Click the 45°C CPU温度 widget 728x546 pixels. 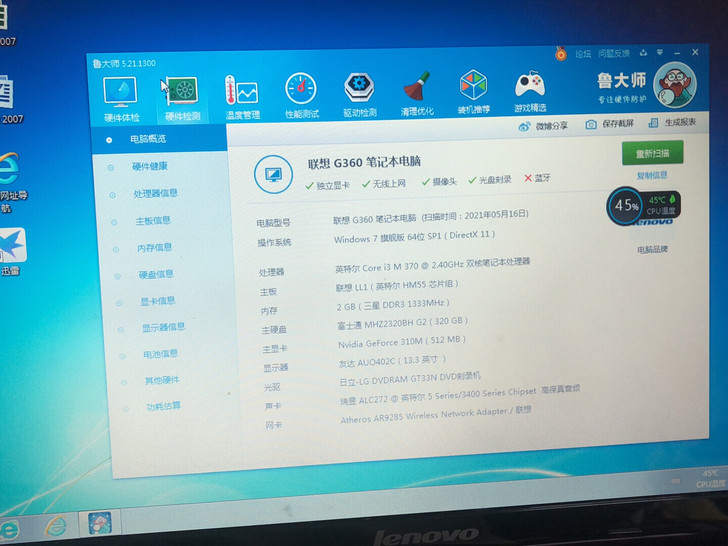(x=661, y=206)
